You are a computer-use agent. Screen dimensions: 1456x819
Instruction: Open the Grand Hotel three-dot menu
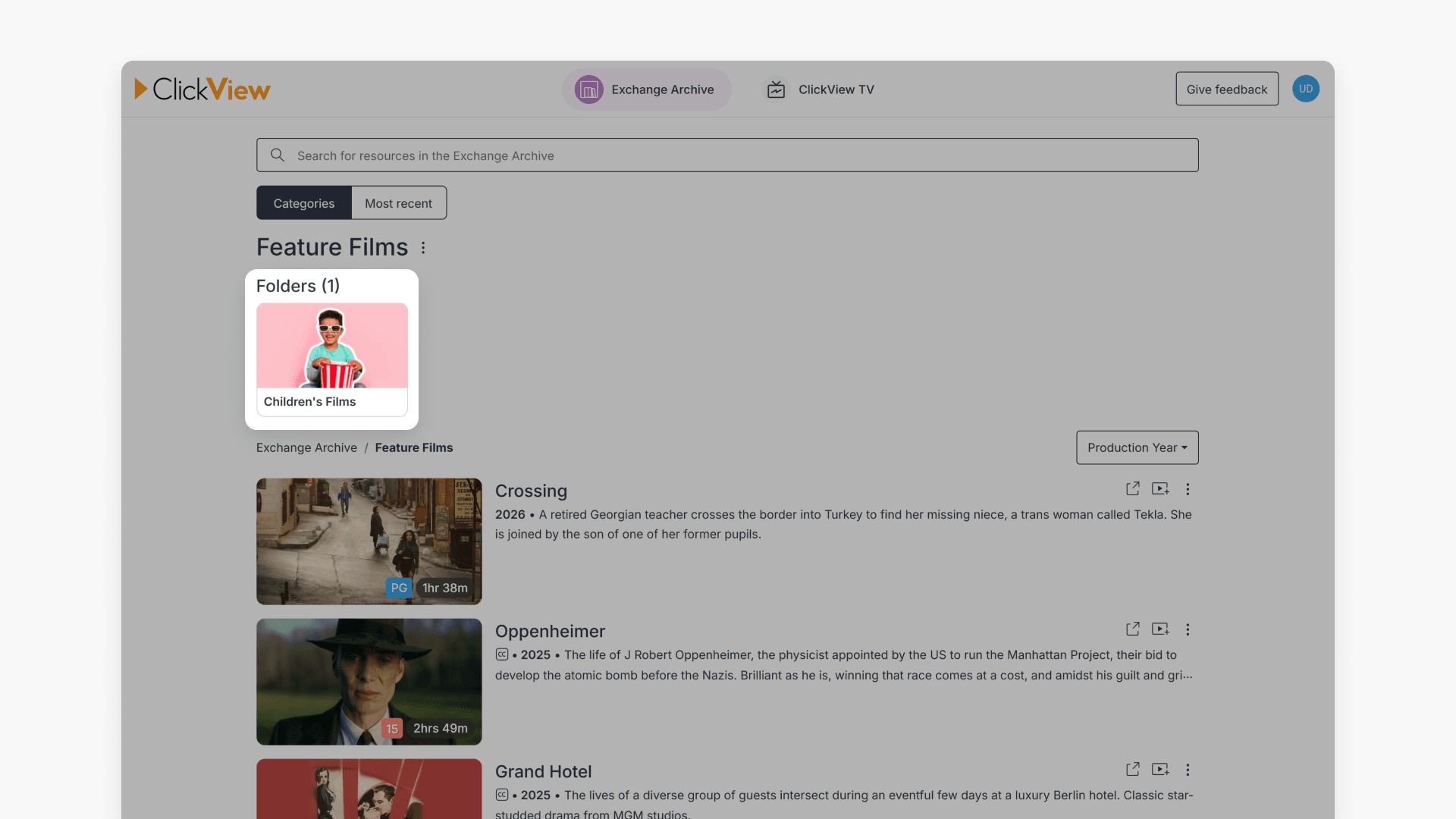[1188, 769]
